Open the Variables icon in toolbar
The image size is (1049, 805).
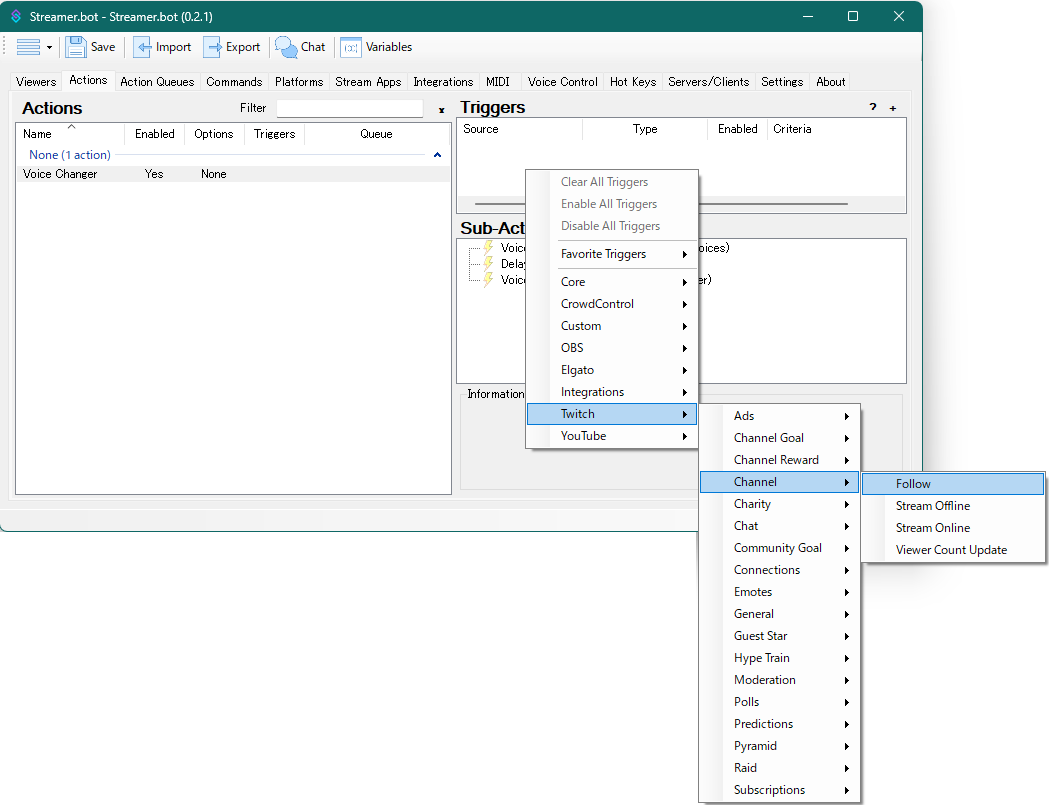coord(351,47)
